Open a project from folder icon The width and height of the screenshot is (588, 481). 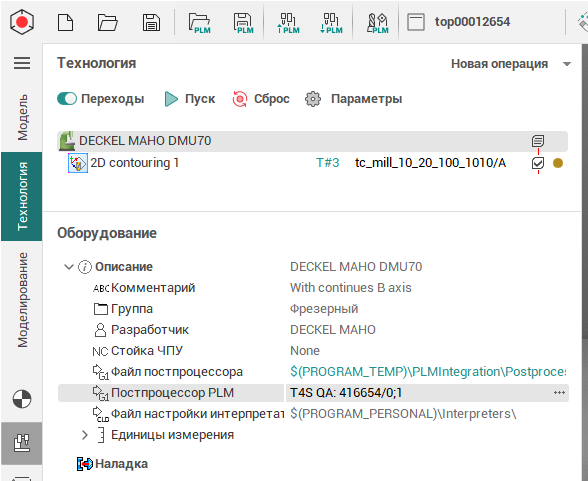pyautogui.click(x=108, y=22)
